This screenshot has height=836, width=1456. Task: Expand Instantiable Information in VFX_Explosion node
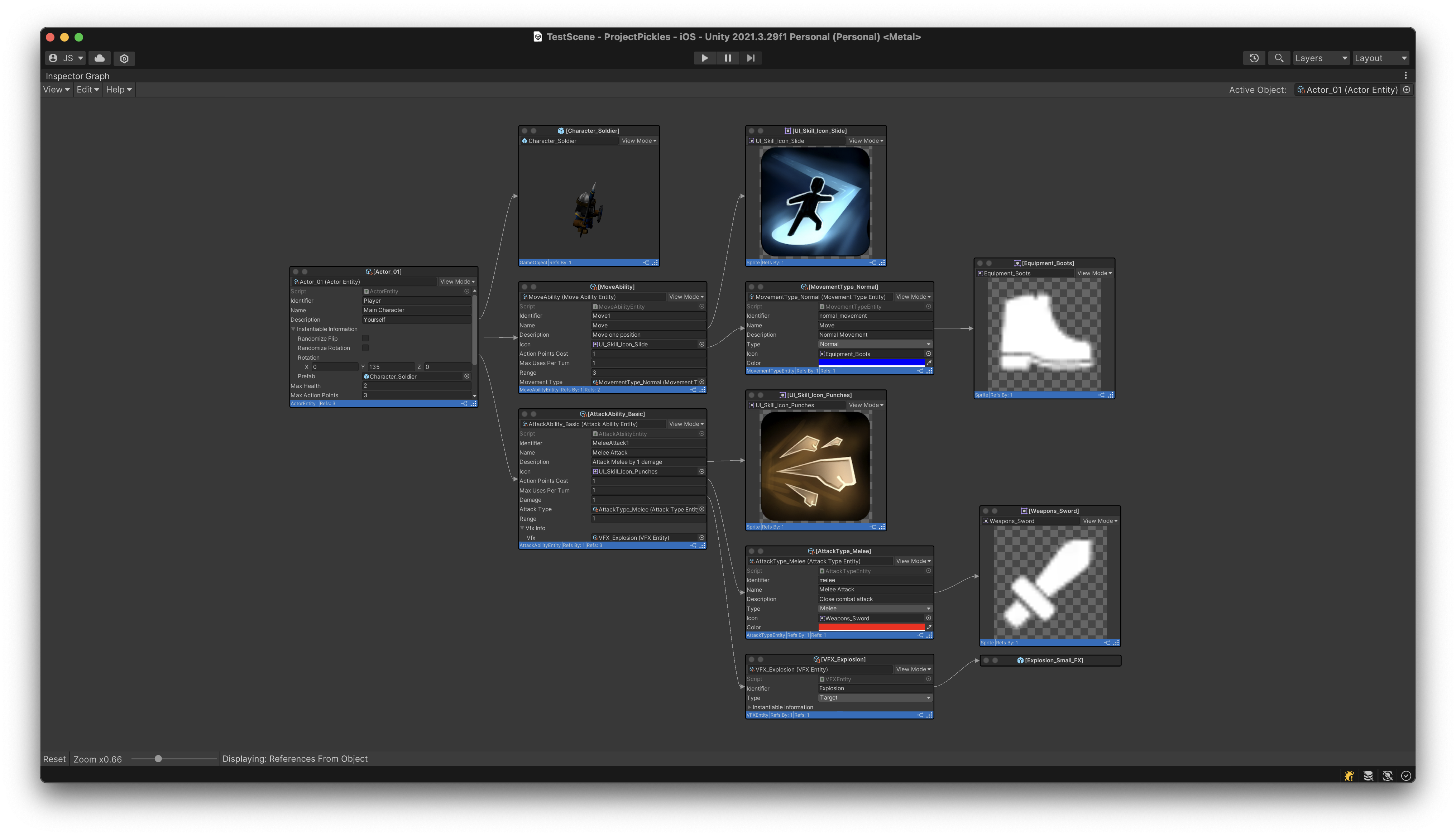(x=749, y=707)
